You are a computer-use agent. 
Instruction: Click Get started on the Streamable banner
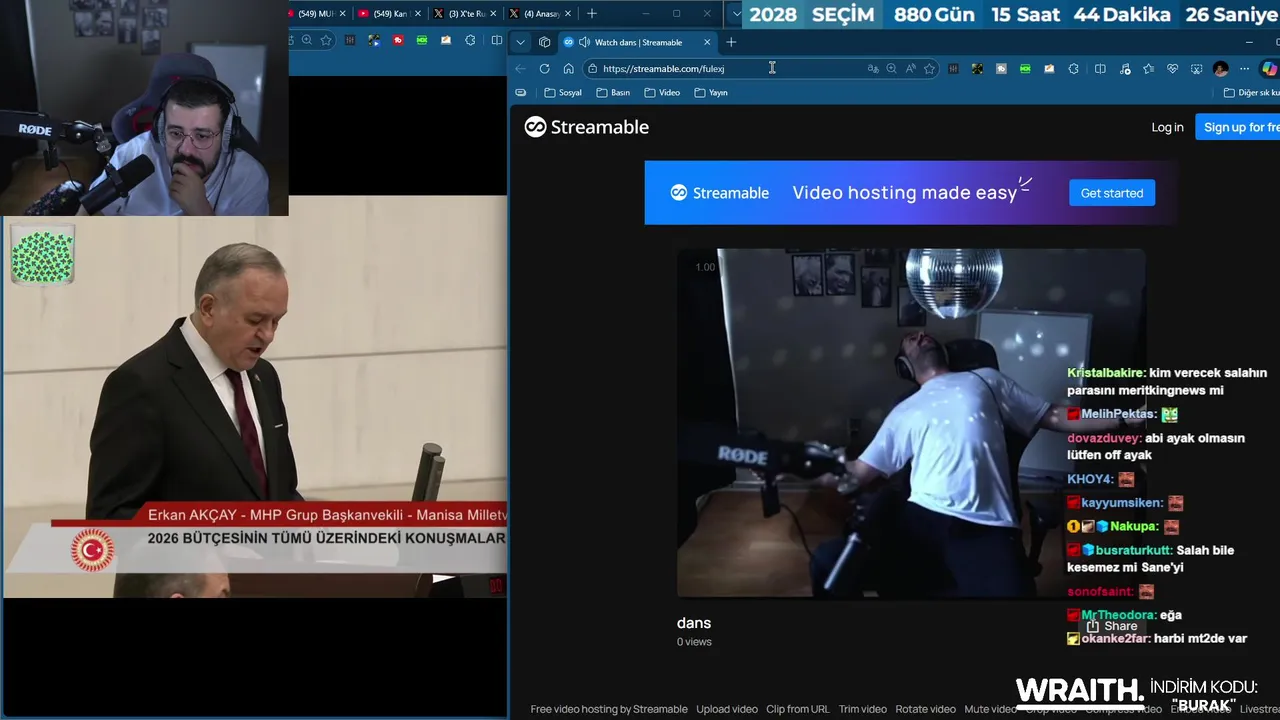tap(1112, 193)
